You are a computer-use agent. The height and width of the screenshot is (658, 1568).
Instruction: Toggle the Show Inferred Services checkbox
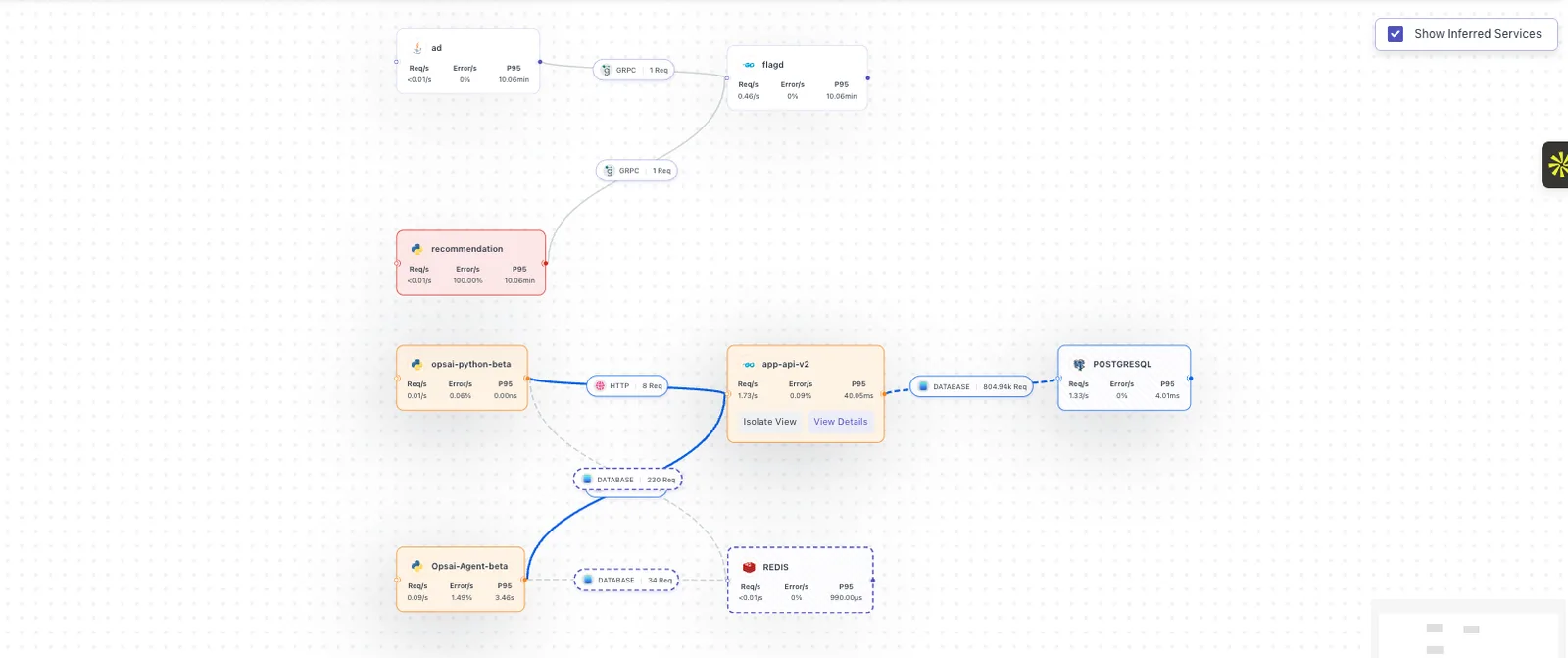(x=1396, y=34)
